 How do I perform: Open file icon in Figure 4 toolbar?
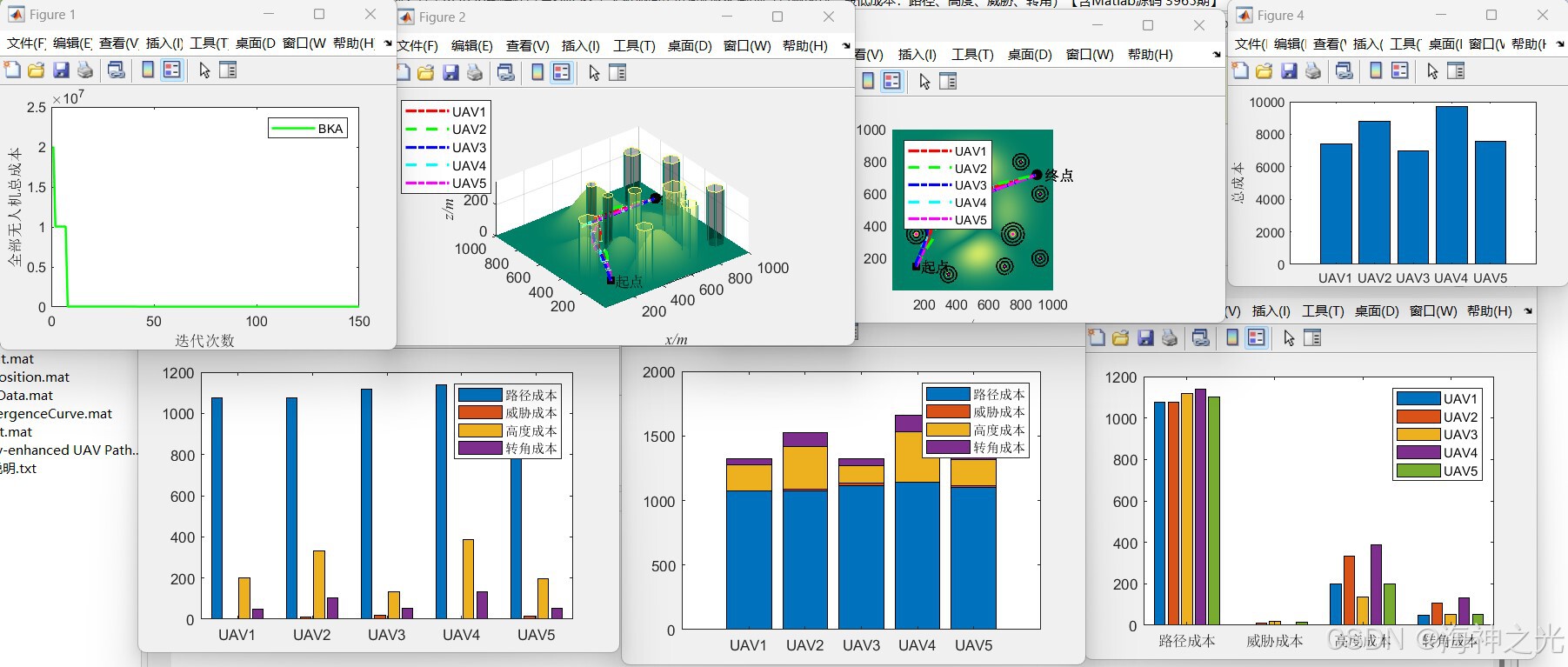click(1264, 70)
